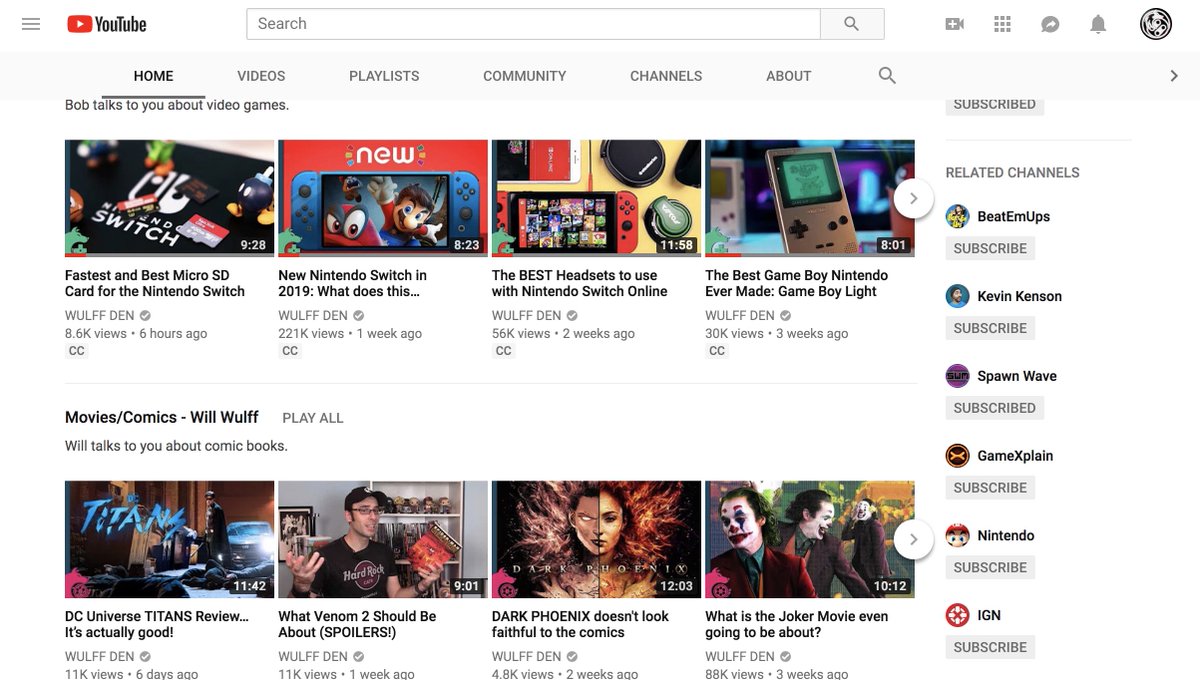This screenshot has height=680, width=1200.
Task: Open title 'Fastest and Best Micro SD Card'
Action: (155, 283)
